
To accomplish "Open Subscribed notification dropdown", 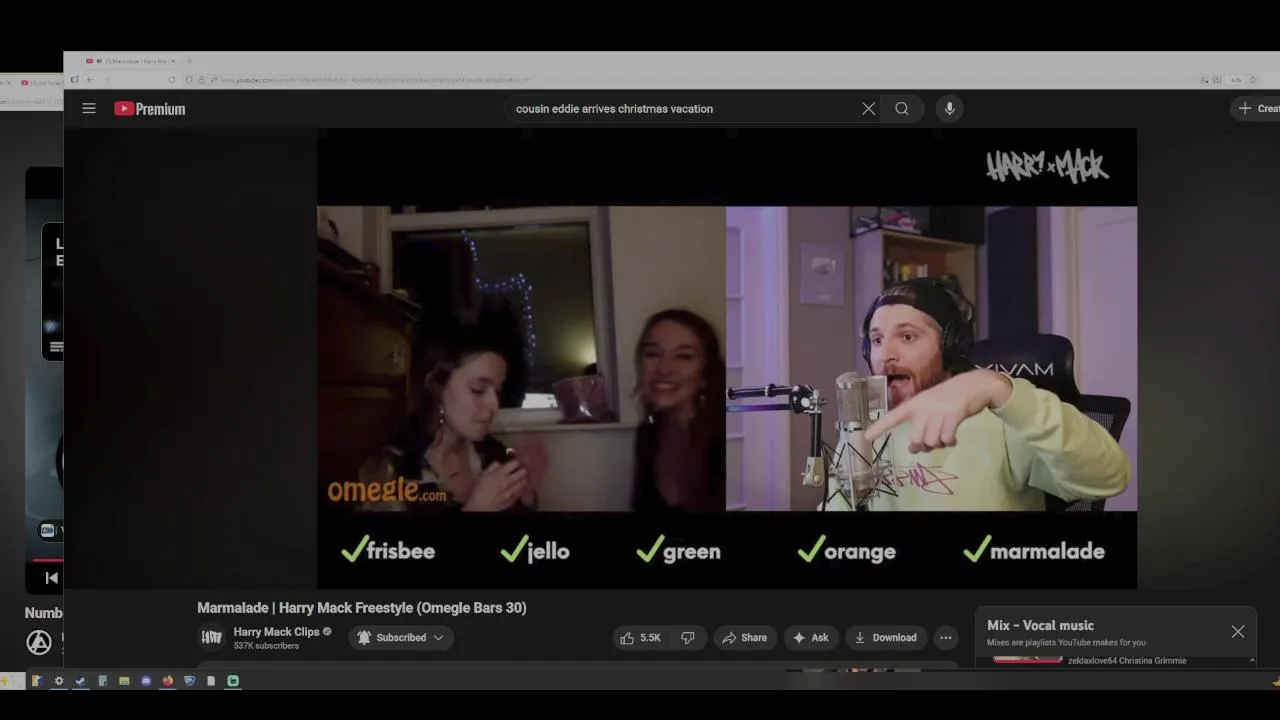I will pyautogui.click(x=401, y=637).
